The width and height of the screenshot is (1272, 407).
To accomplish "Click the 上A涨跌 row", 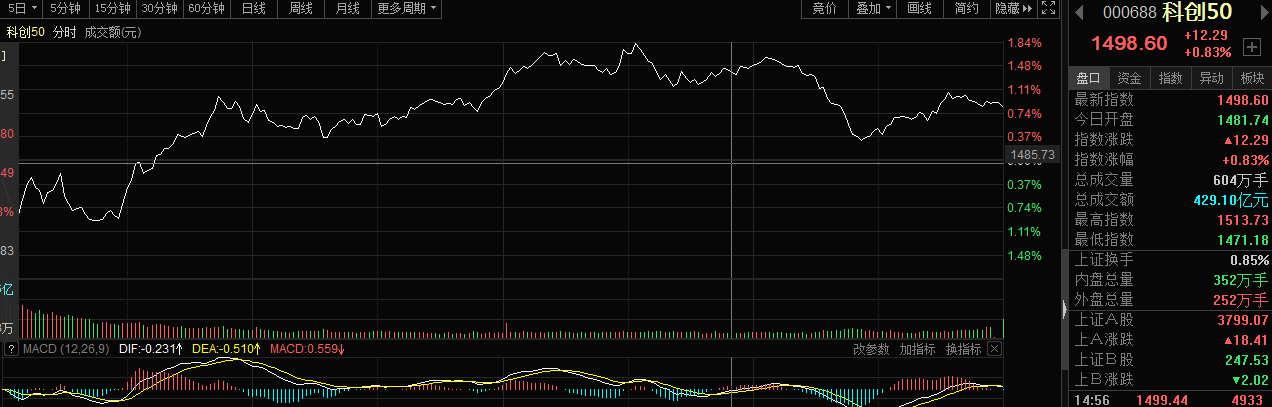I will 1171,340.
